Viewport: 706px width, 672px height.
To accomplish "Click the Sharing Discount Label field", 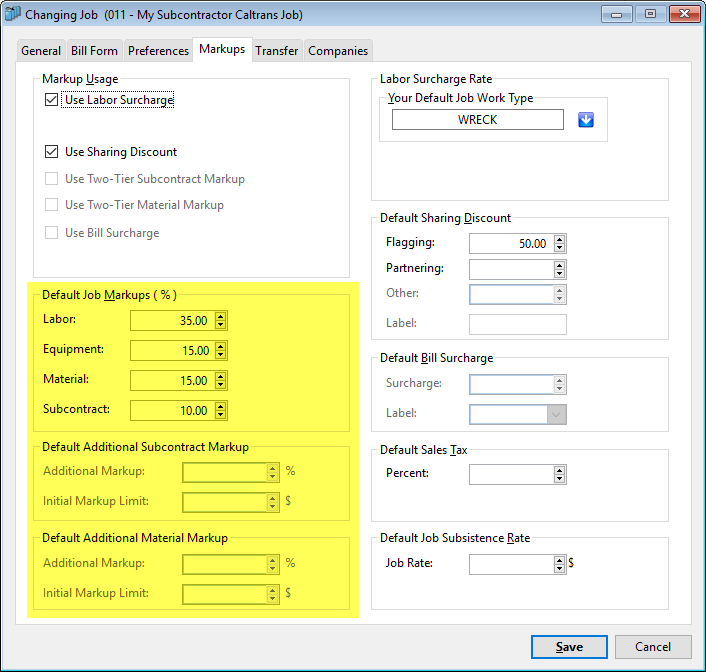I will point(518,324).
